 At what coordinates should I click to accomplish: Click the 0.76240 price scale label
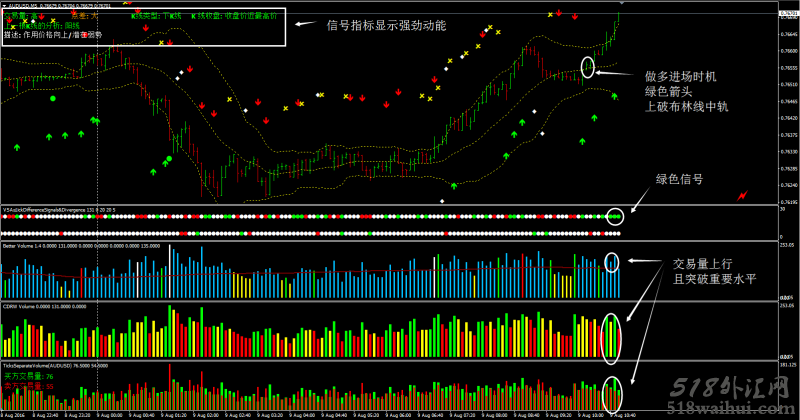coord(789,185)
